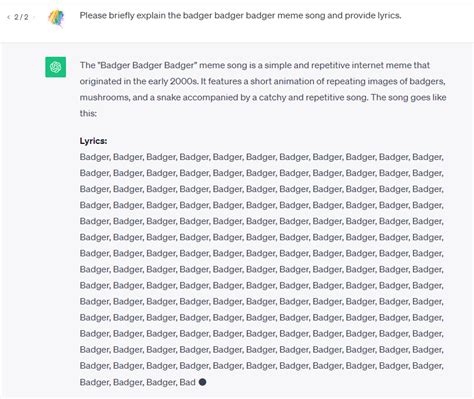Click the word 'this:' before the lyrics
The width and height of the screenshot is (474, 399).
pos(88,113)
